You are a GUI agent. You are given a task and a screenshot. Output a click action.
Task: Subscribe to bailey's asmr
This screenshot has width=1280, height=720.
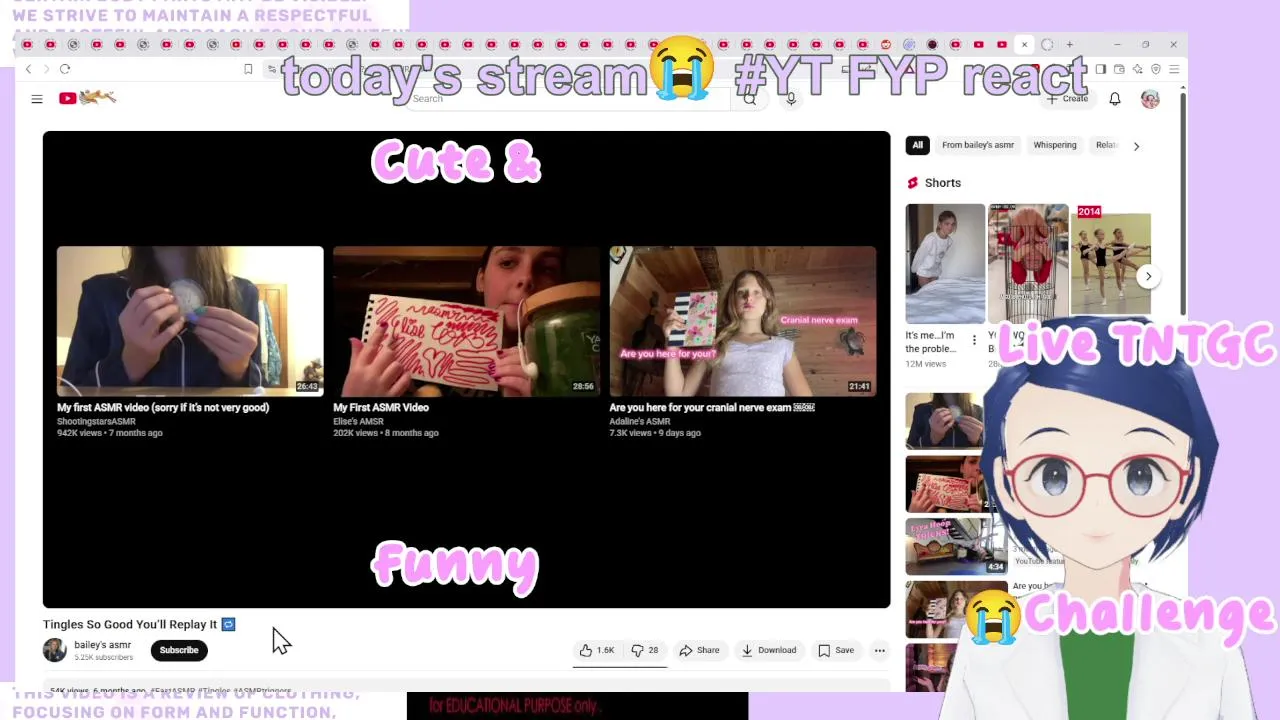coord(179,650)
